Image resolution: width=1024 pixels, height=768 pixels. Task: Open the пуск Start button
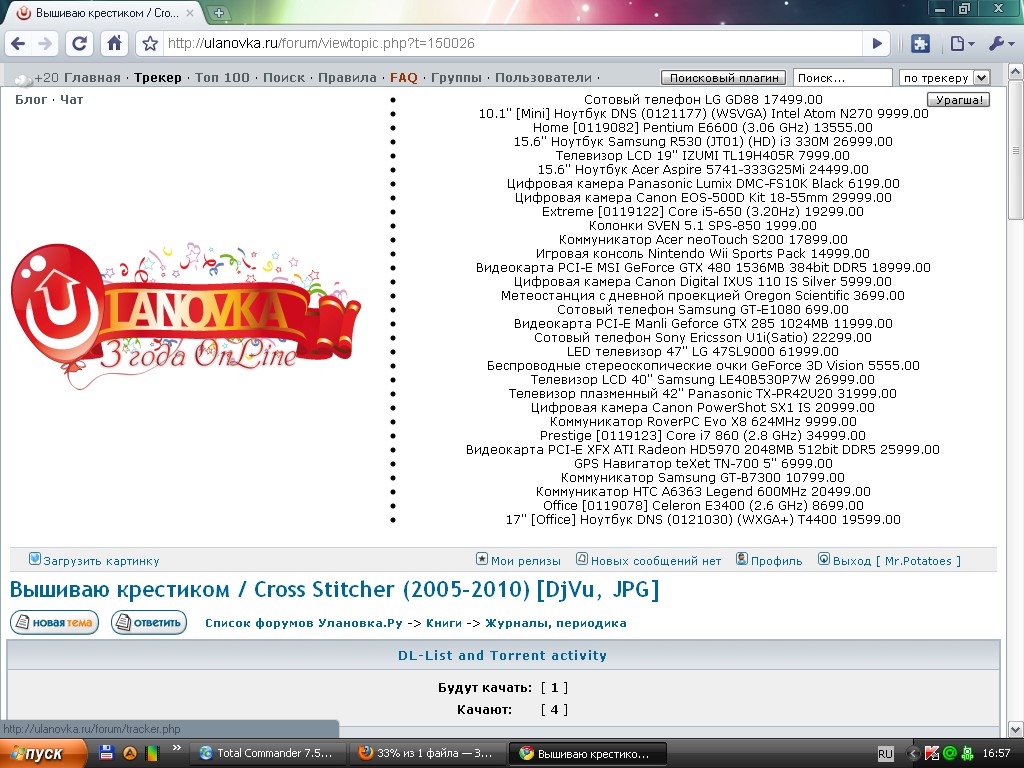[x=43, y=754]
